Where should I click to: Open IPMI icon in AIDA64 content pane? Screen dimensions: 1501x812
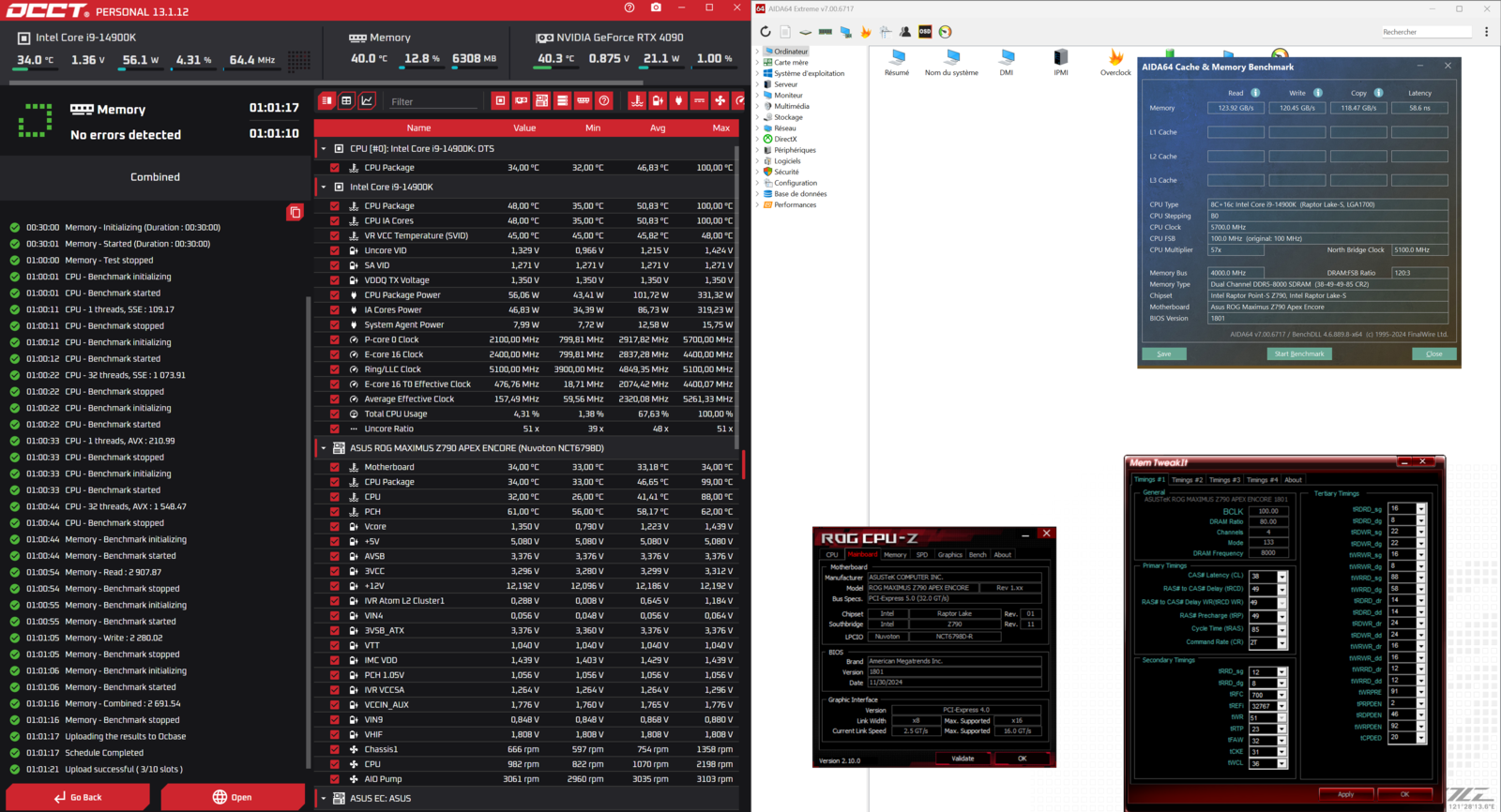(1061, 63)
